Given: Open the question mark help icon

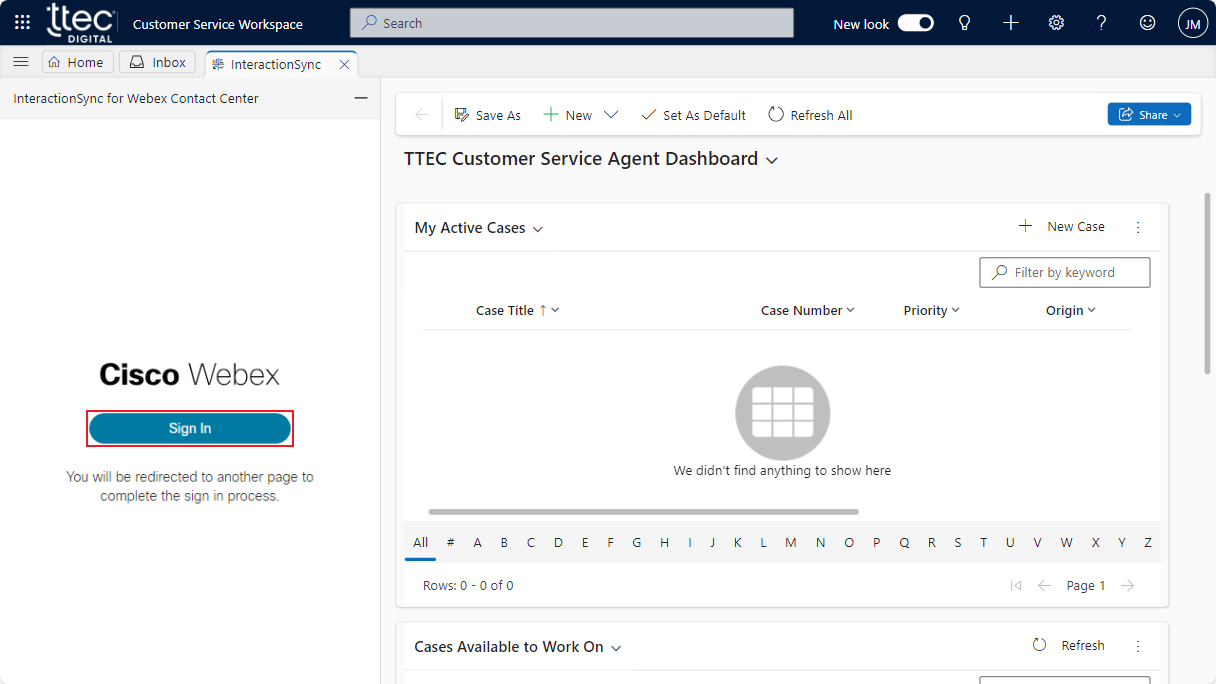Looking at the screenshot, I should coord(1101,23).
